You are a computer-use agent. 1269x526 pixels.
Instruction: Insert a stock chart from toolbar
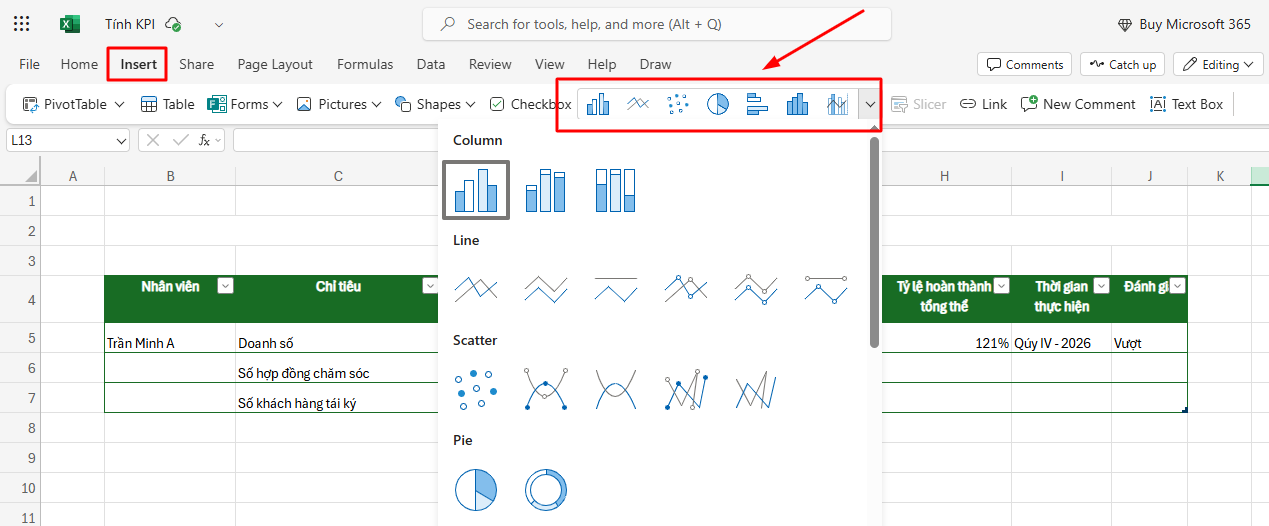click(x=837, y=104)
